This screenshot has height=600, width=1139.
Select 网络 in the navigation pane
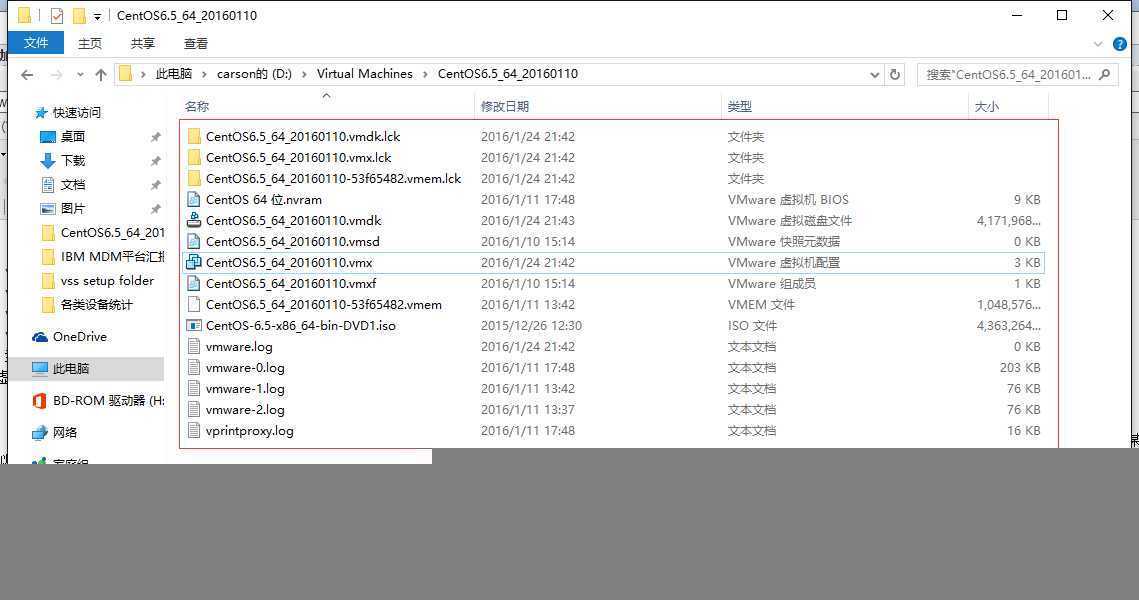click(65, 432)
